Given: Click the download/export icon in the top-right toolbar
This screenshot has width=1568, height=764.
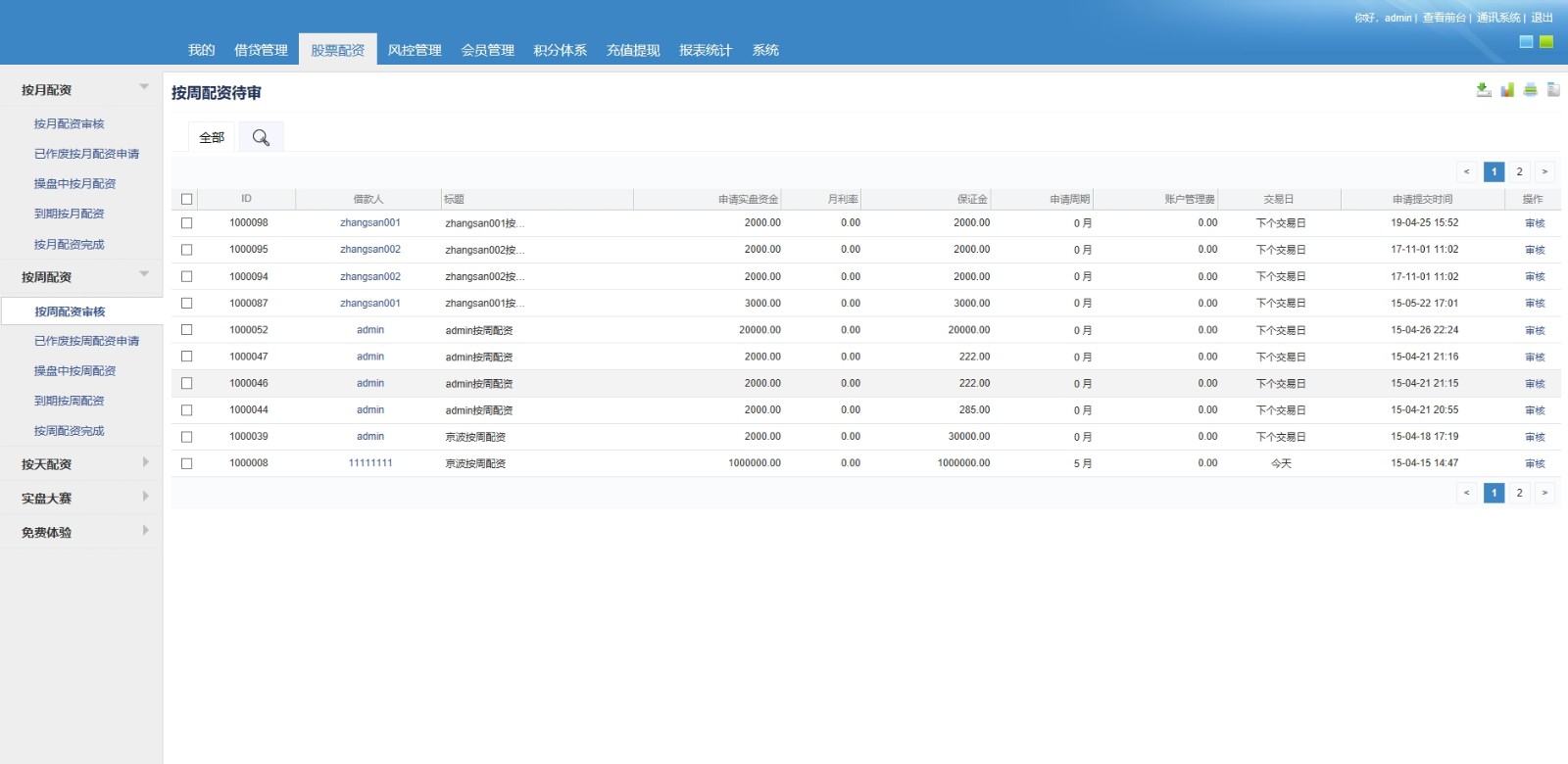Looking at the screenshot, I should [x=1484, y=90].
